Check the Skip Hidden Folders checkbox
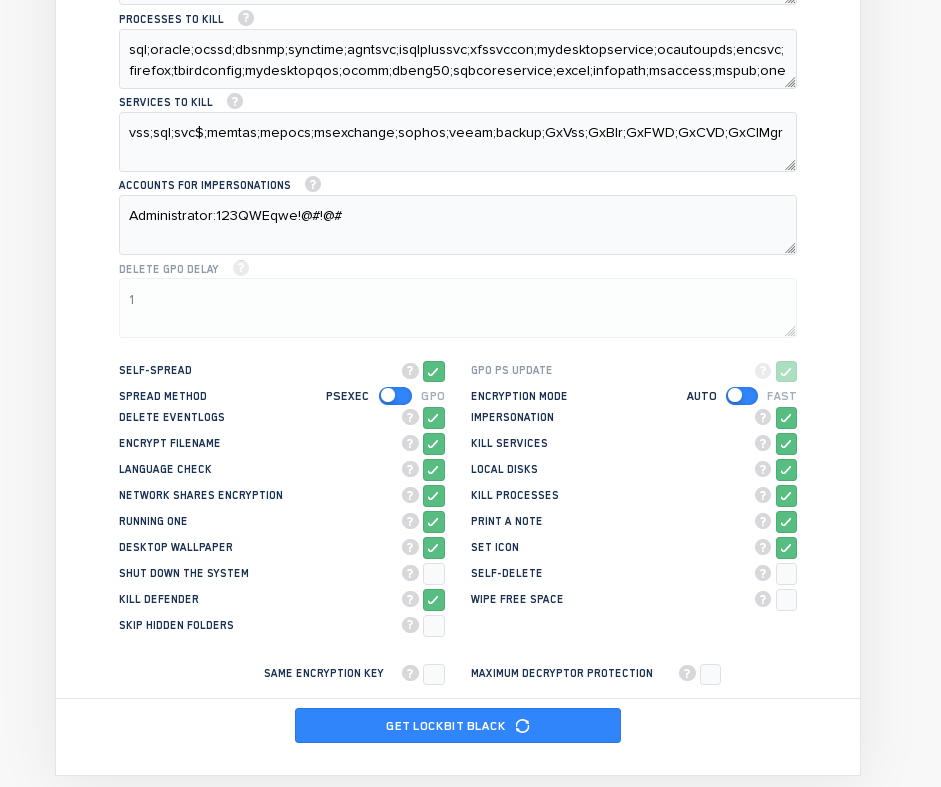This screenshot has width=941, height=787. pyautogui.click(x=434, y=626)
